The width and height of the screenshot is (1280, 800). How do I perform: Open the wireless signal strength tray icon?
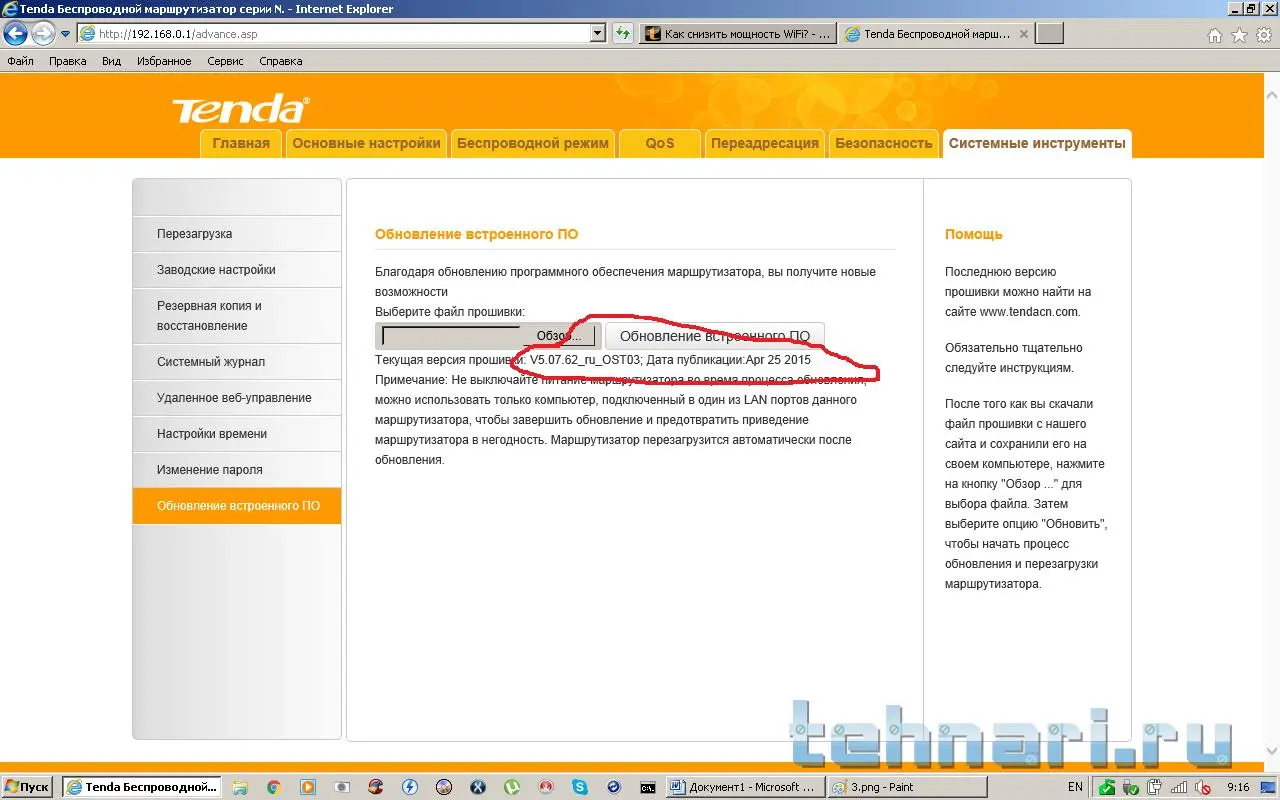(1179, 787)
